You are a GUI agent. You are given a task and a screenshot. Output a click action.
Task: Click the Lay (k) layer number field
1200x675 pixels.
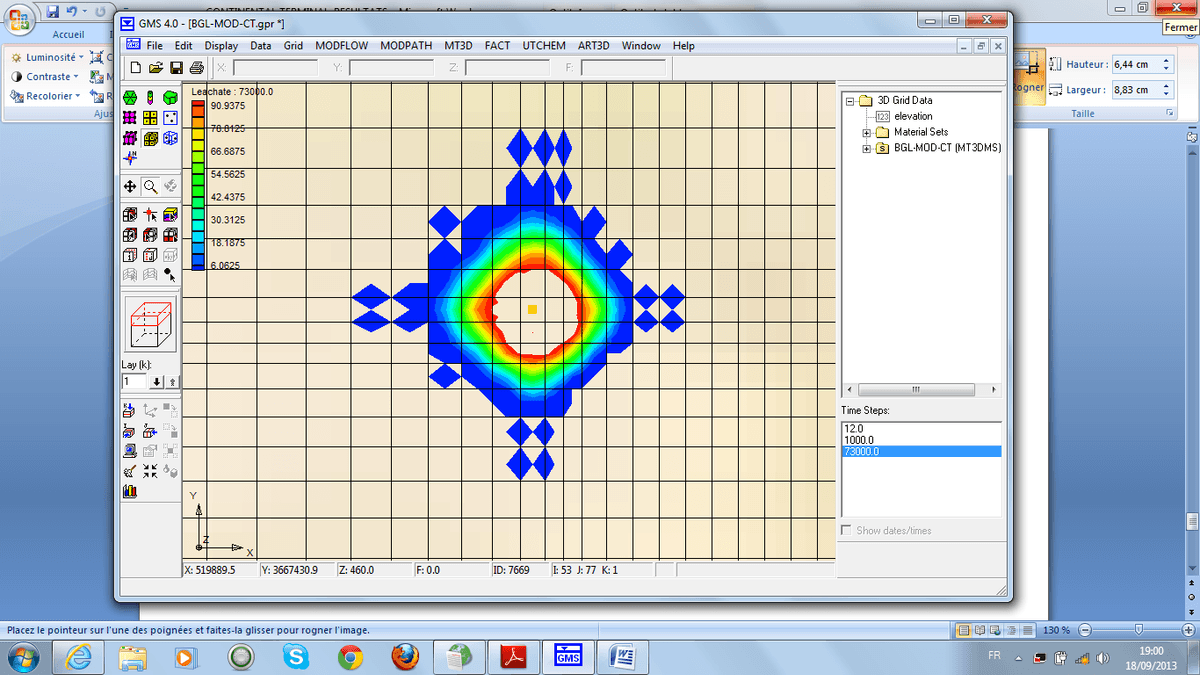(x=135, y=382)
